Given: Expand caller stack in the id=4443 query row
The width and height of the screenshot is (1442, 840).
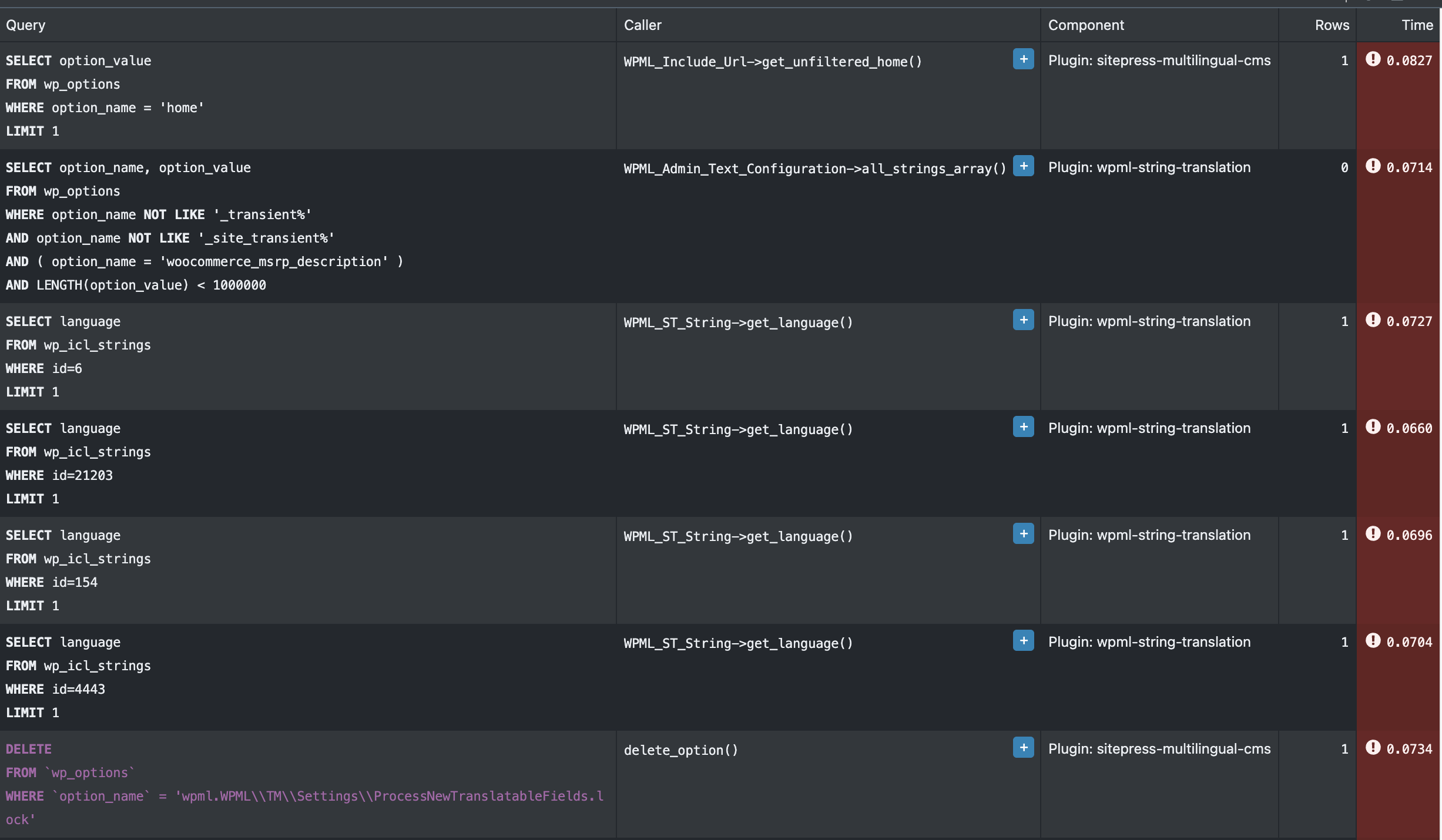Looking at the screenshot, I should click(x=1023, y=641).
